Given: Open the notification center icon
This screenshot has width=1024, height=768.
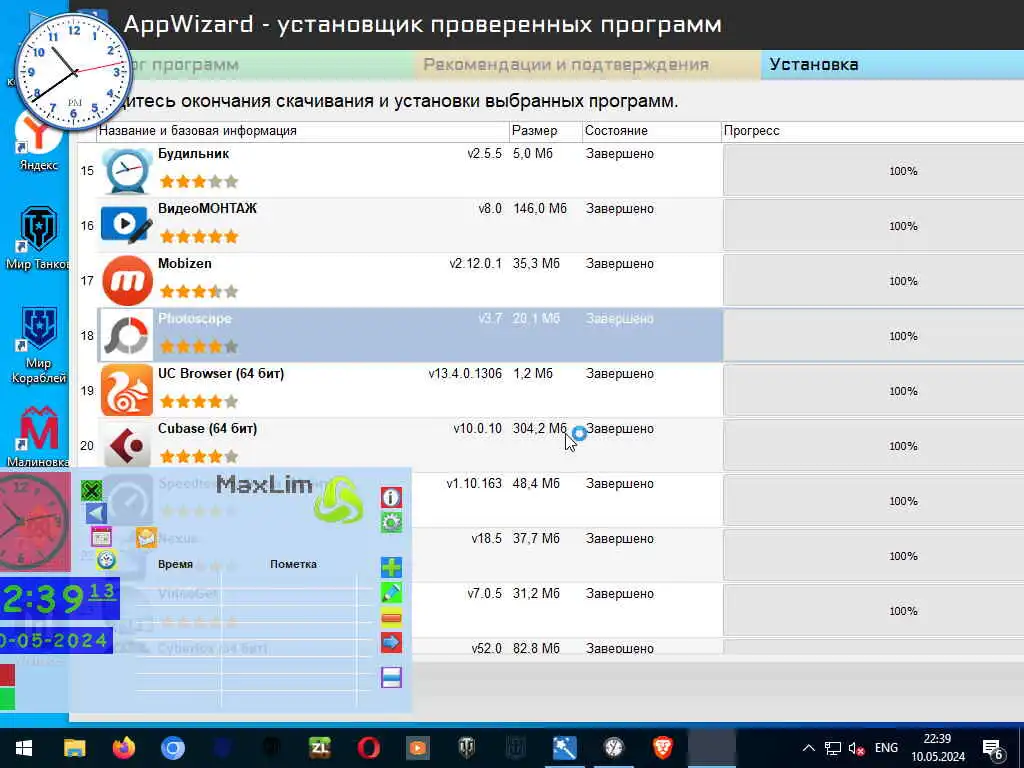Looking at the screenshot, I should [x=993, y=749].
